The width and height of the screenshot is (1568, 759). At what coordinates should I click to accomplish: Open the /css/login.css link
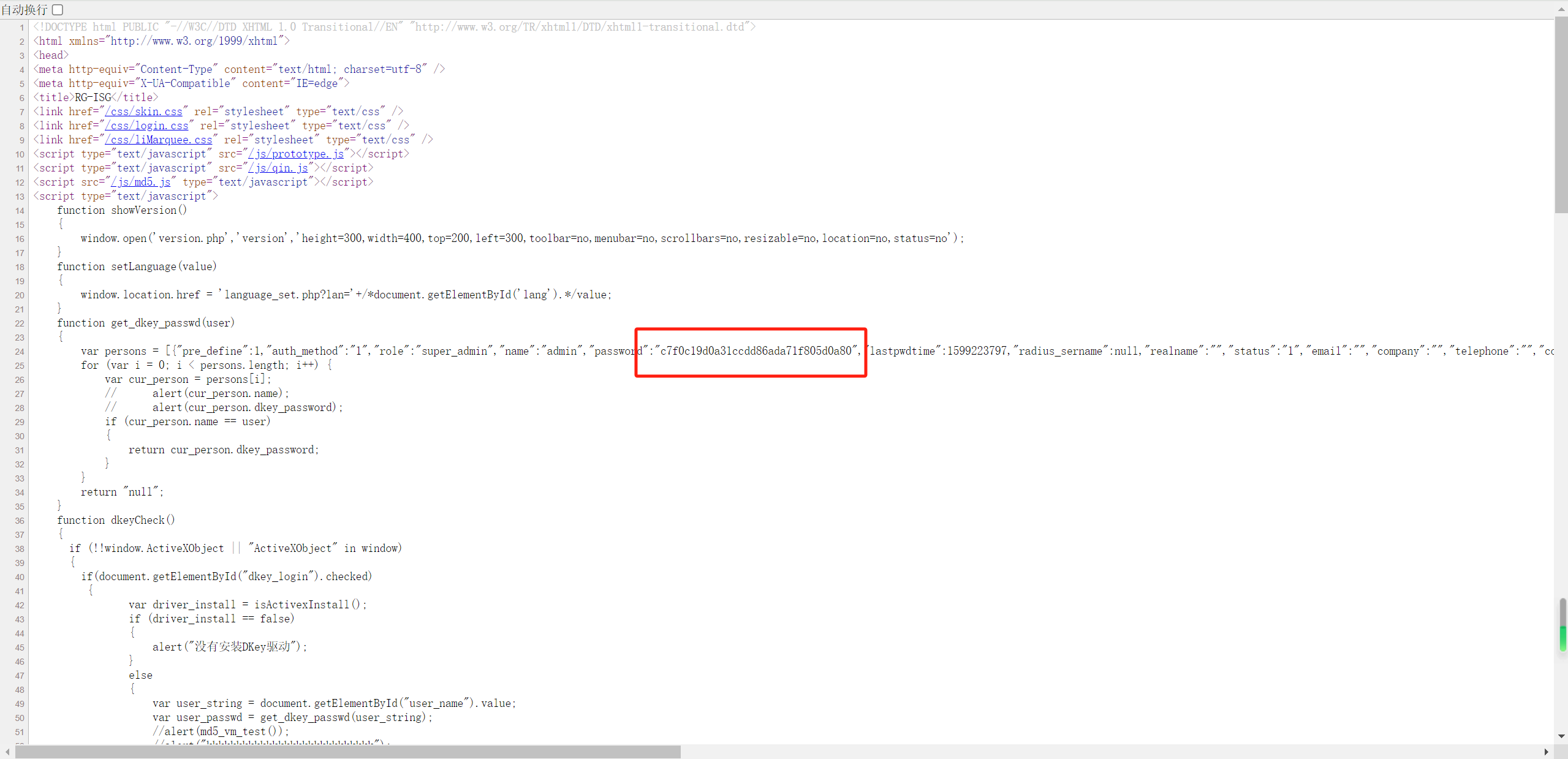(x=146, y=126)
